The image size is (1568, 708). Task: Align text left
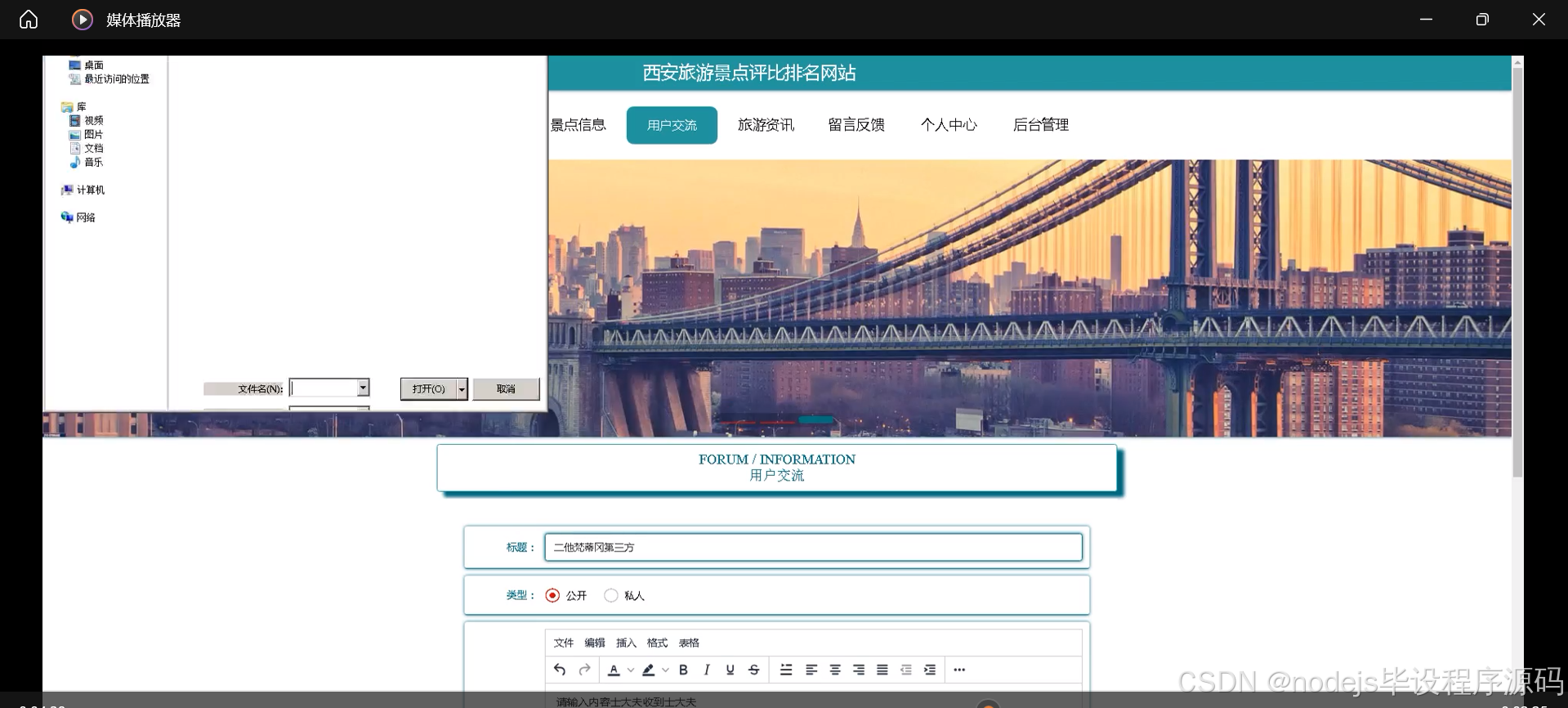(x=811, y=670)
